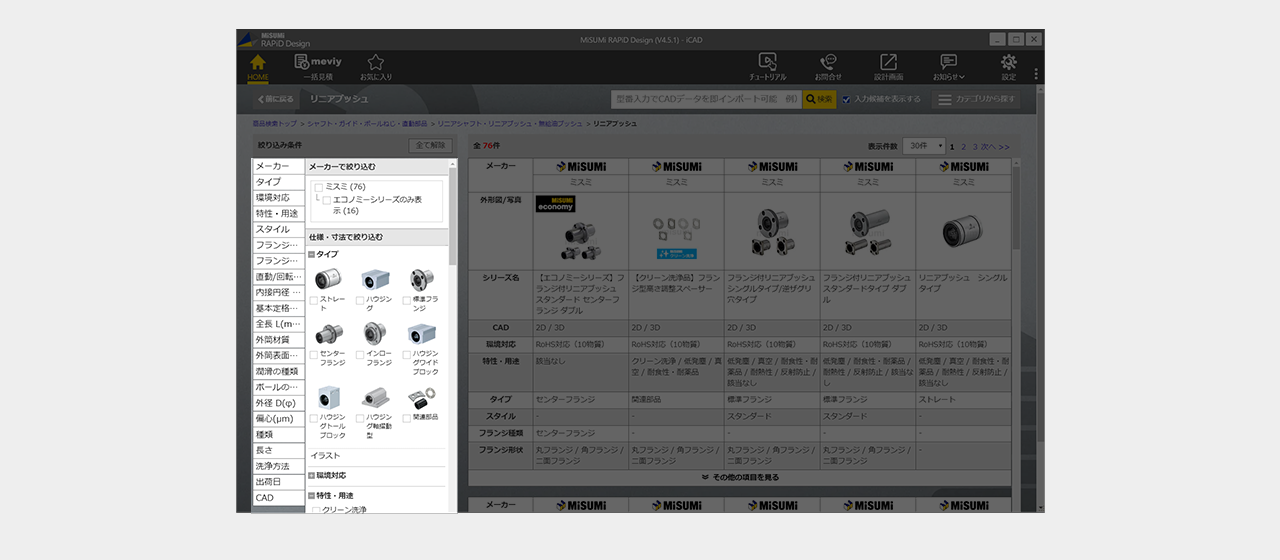Open the チュートリアル tutorial icon
This screenshot has width=1280, height=560.
pos(767,66)
